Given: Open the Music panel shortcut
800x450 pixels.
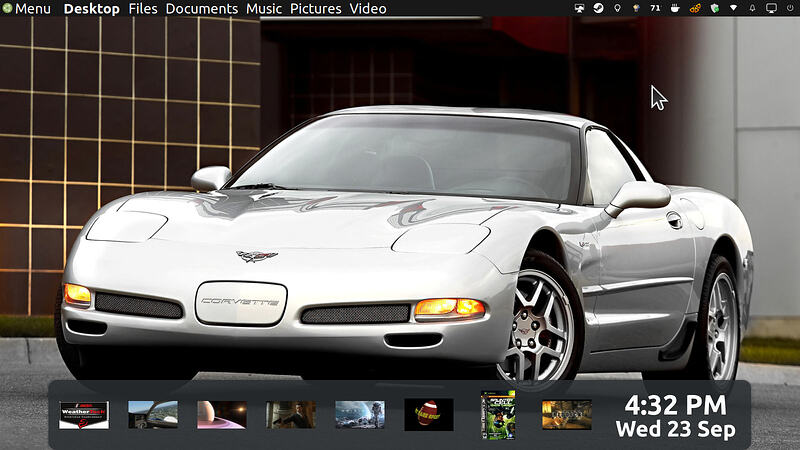Looking at the screenshot, I should pyautogui.click(x=264, y=9).
